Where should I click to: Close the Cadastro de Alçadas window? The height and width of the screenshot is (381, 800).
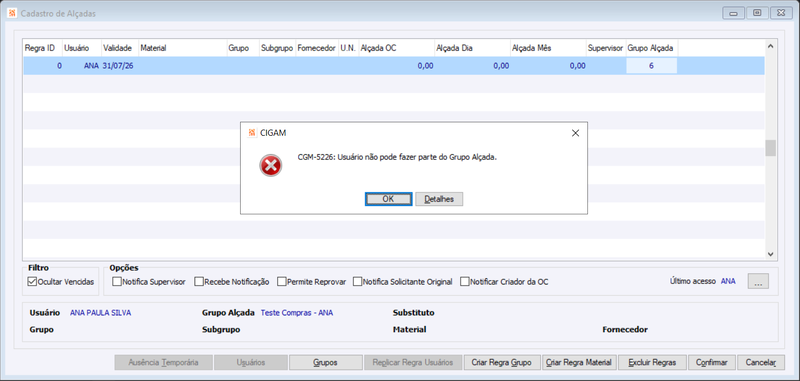click(782, 13)
